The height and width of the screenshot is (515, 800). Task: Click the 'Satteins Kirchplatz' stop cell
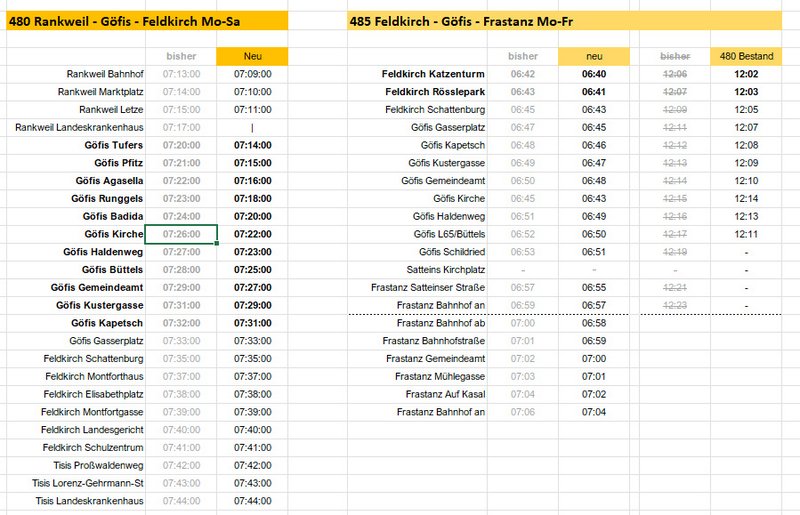[417, 269]
